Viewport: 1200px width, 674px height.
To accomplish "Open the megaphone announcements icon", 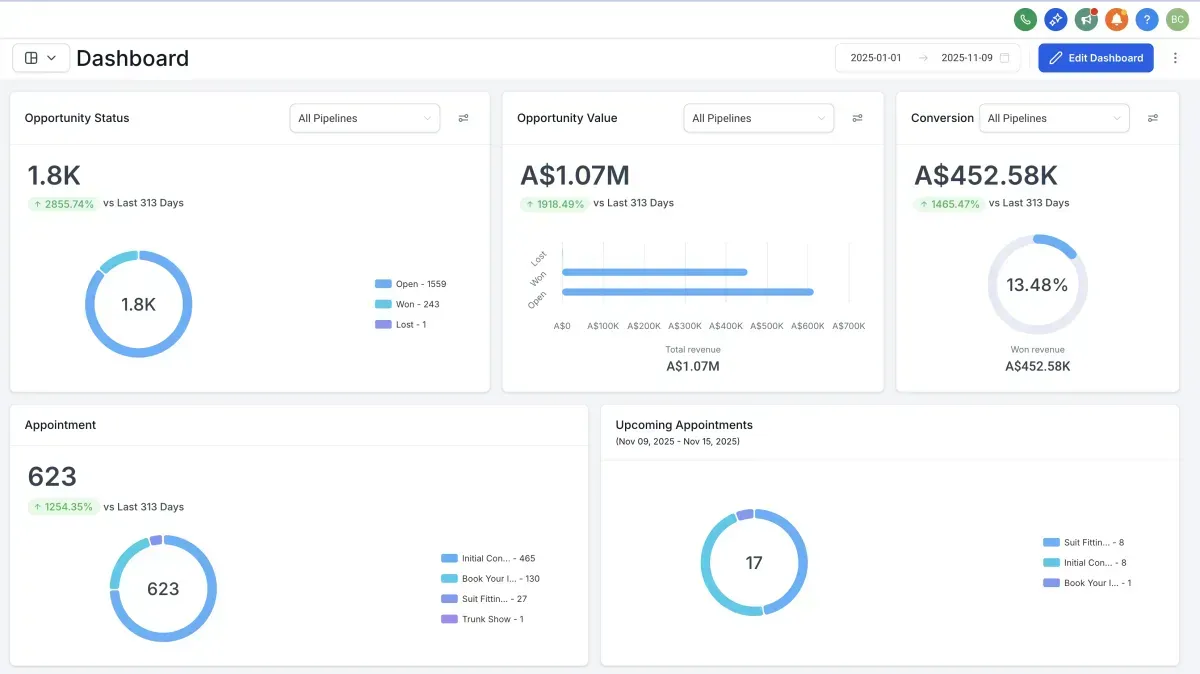I will [x=1086, y=19].
